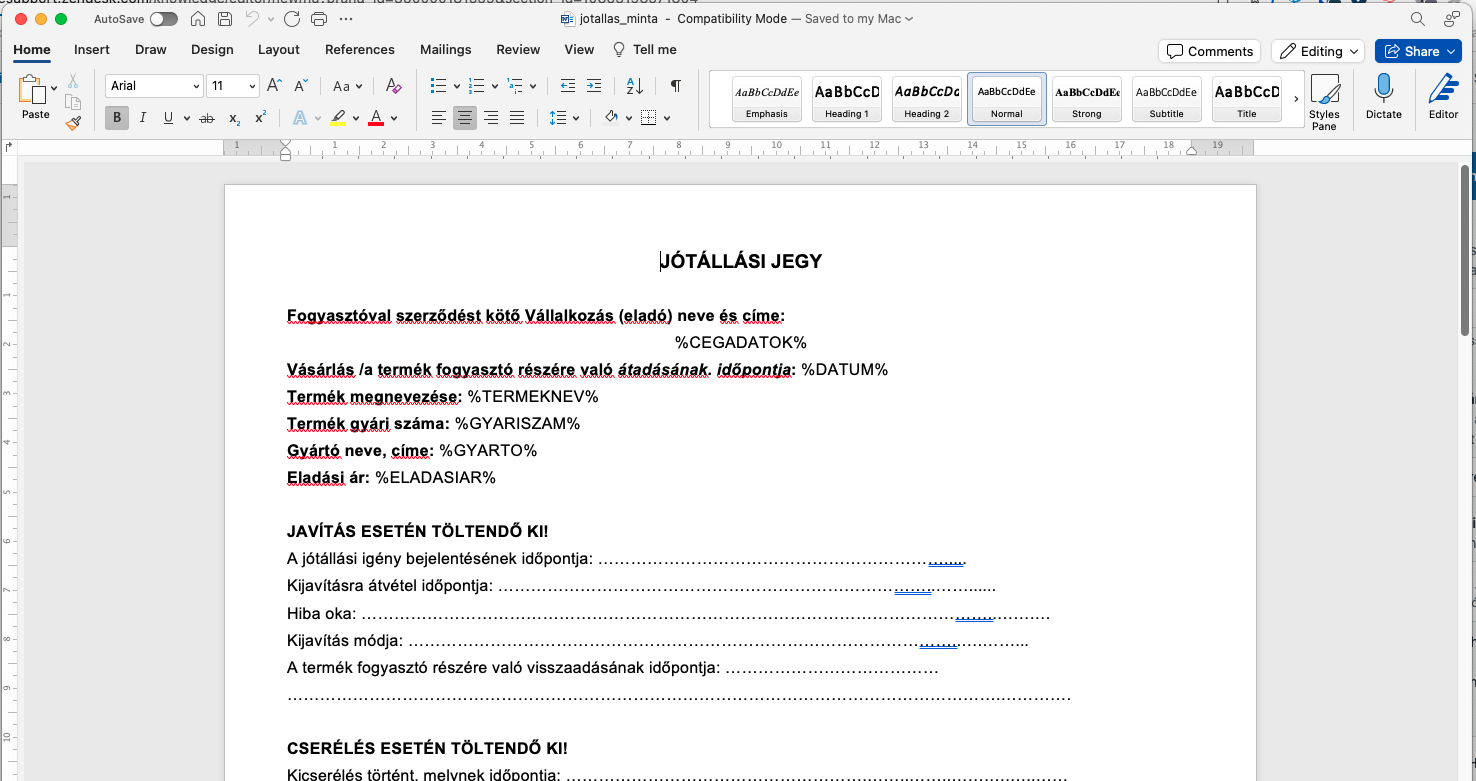1476x781 pixels.
Task: Switch to the Mailings tab
Action: pos(446,49)
